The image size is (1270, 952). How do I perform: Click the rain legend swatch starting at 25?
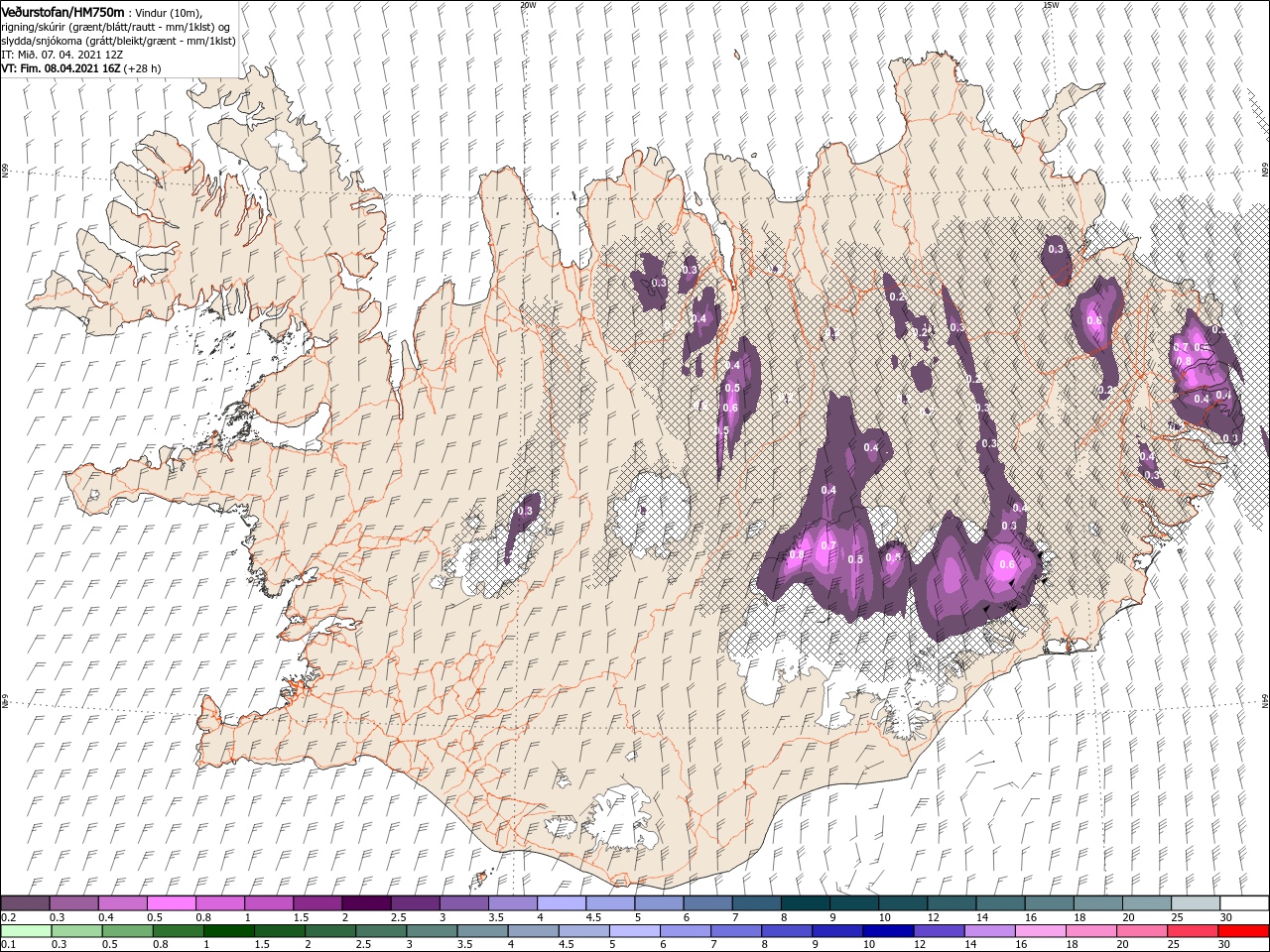pos(1192,931)
